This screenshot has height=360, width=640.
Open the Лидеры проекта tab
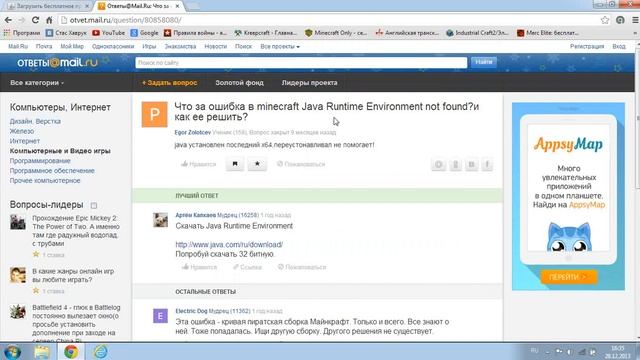click(x=309, y=83)
